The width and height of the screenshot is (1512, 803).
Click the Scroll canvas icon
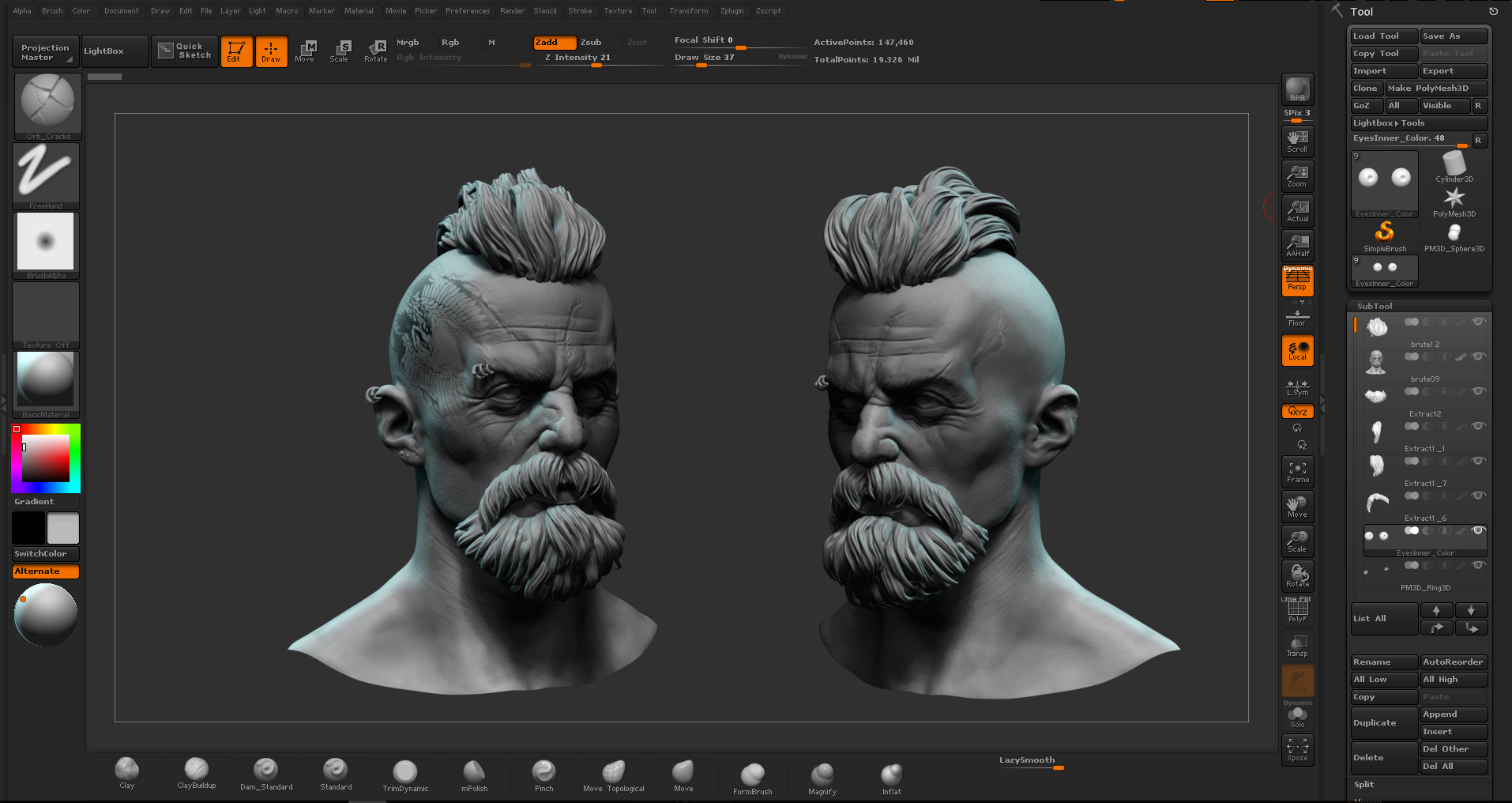1297,141
